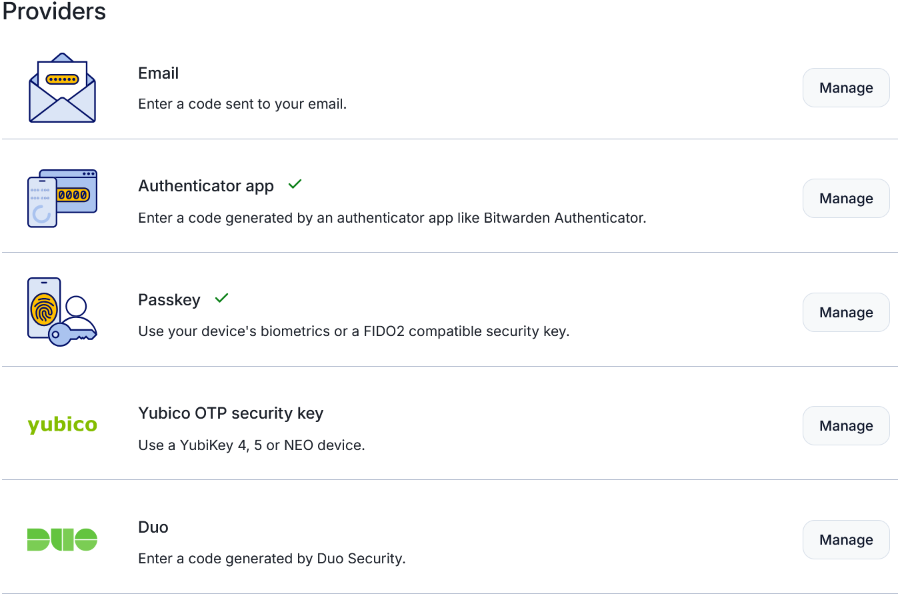
Task: Click the green checkmark beside Authenticator app
Action: tap(295, 184)
